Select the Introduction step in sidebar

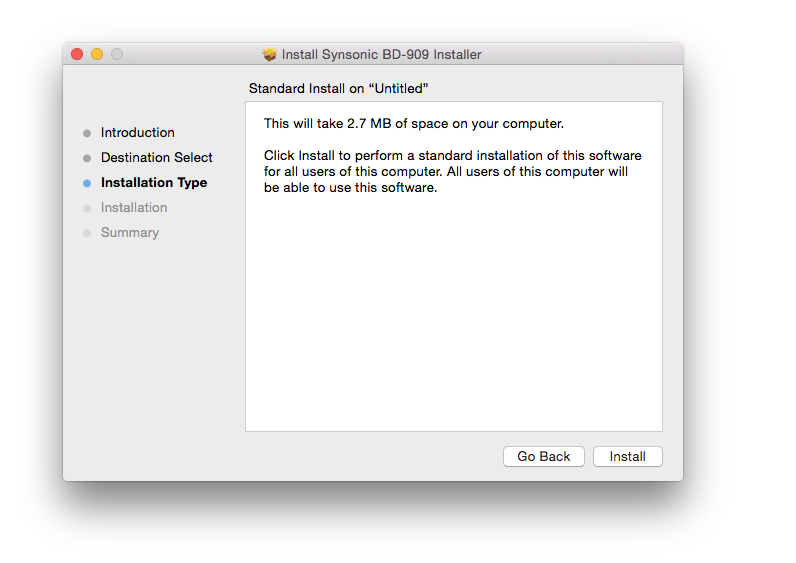pyautogui.click(x=137, y=133)
